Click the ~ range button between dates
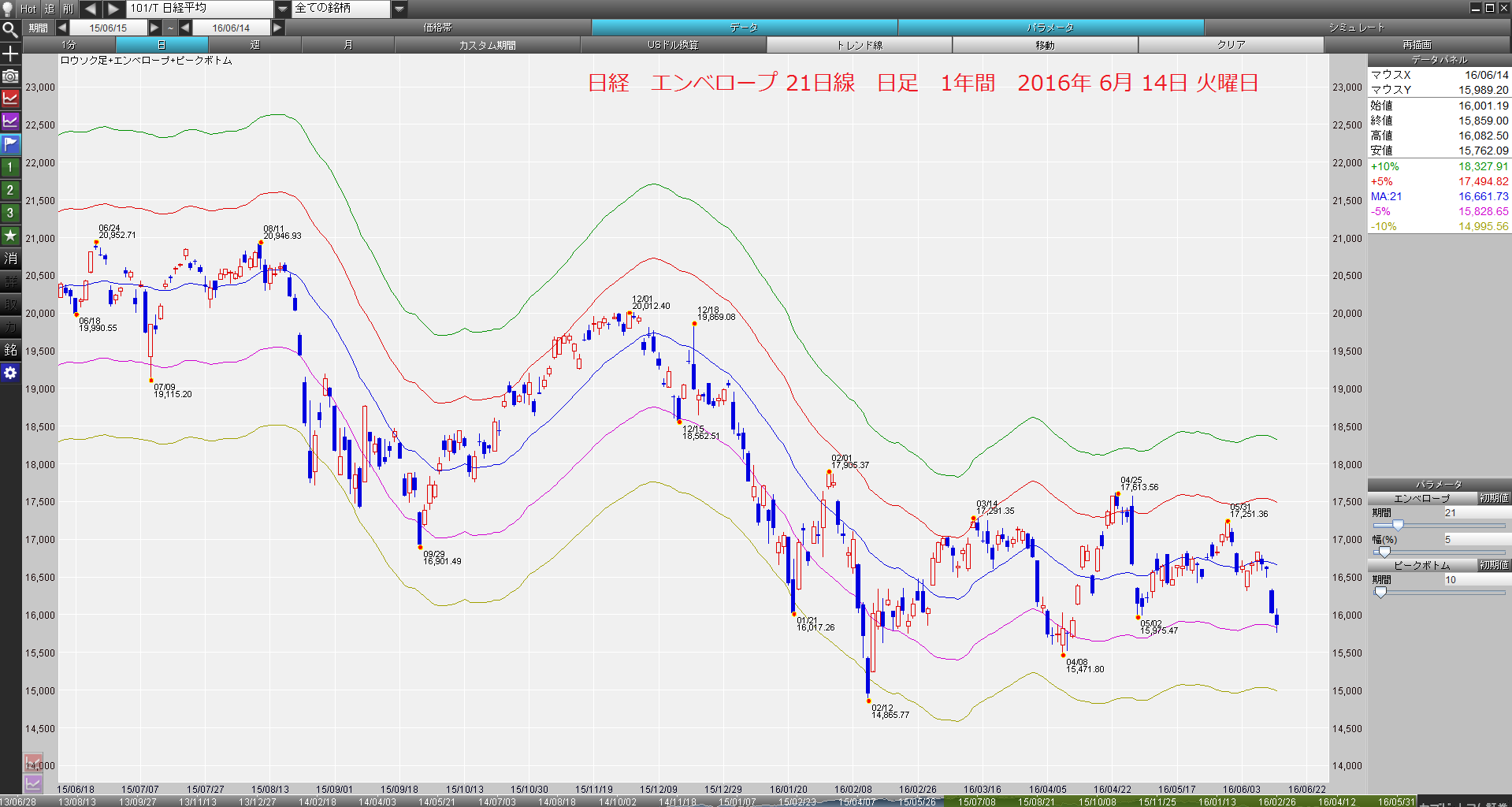This screenshot has height=807, width=1512. tap(170, 28)
